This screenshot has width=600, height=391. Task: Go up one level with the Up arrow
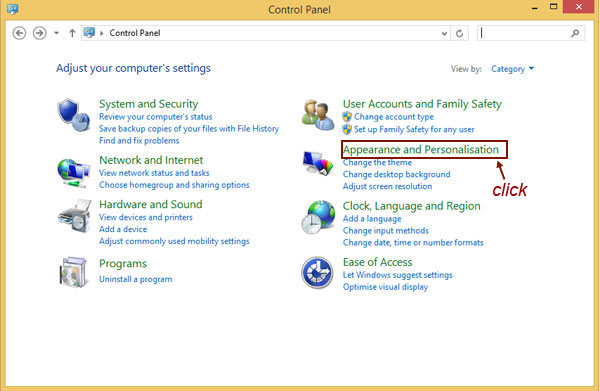coord(72,33)
